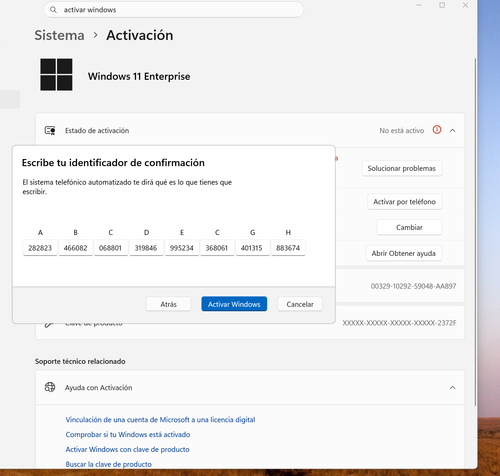Click the field containing 068801

point(111,248)
